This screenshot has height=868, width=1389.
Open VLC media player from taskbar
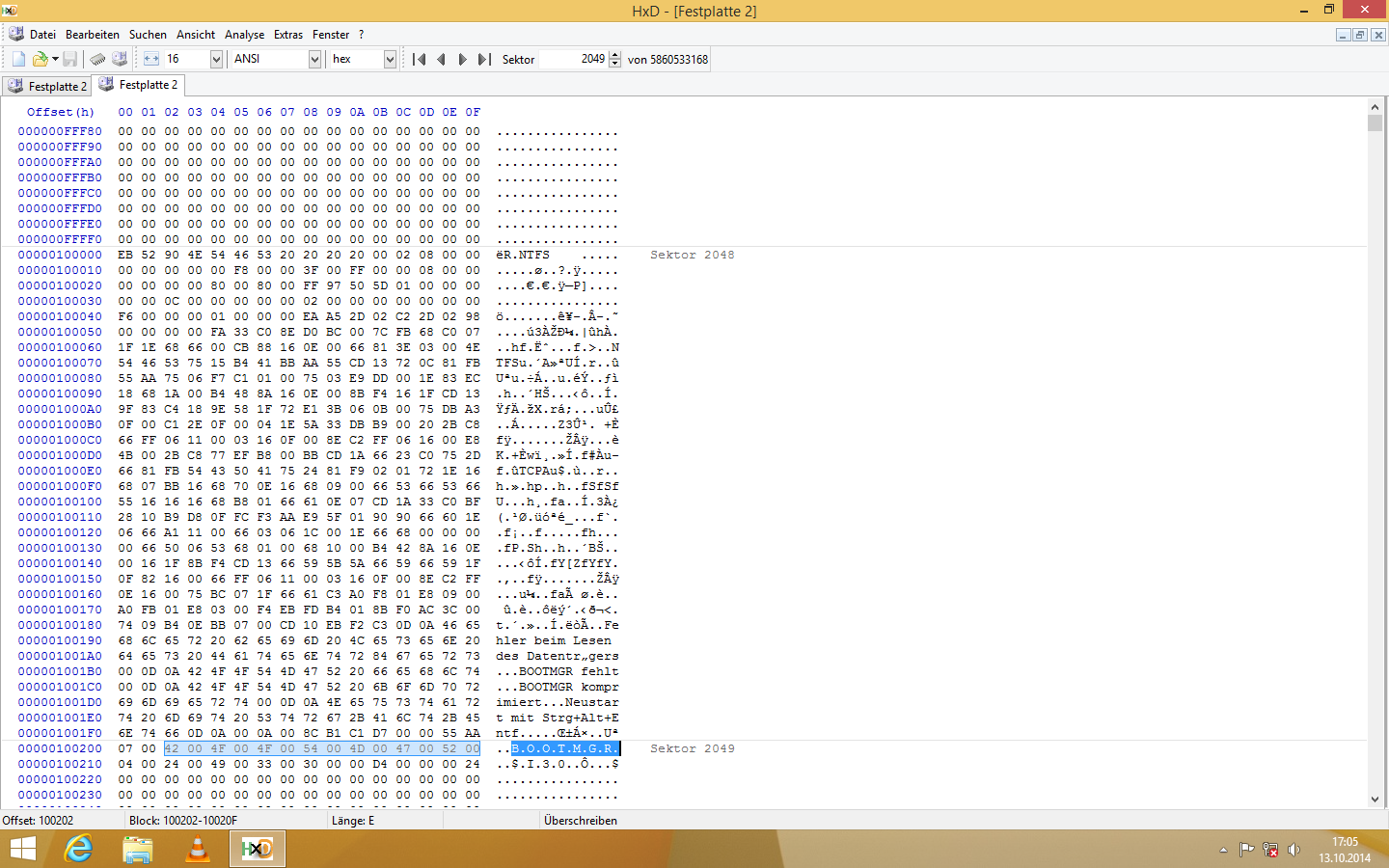point(198,849)
